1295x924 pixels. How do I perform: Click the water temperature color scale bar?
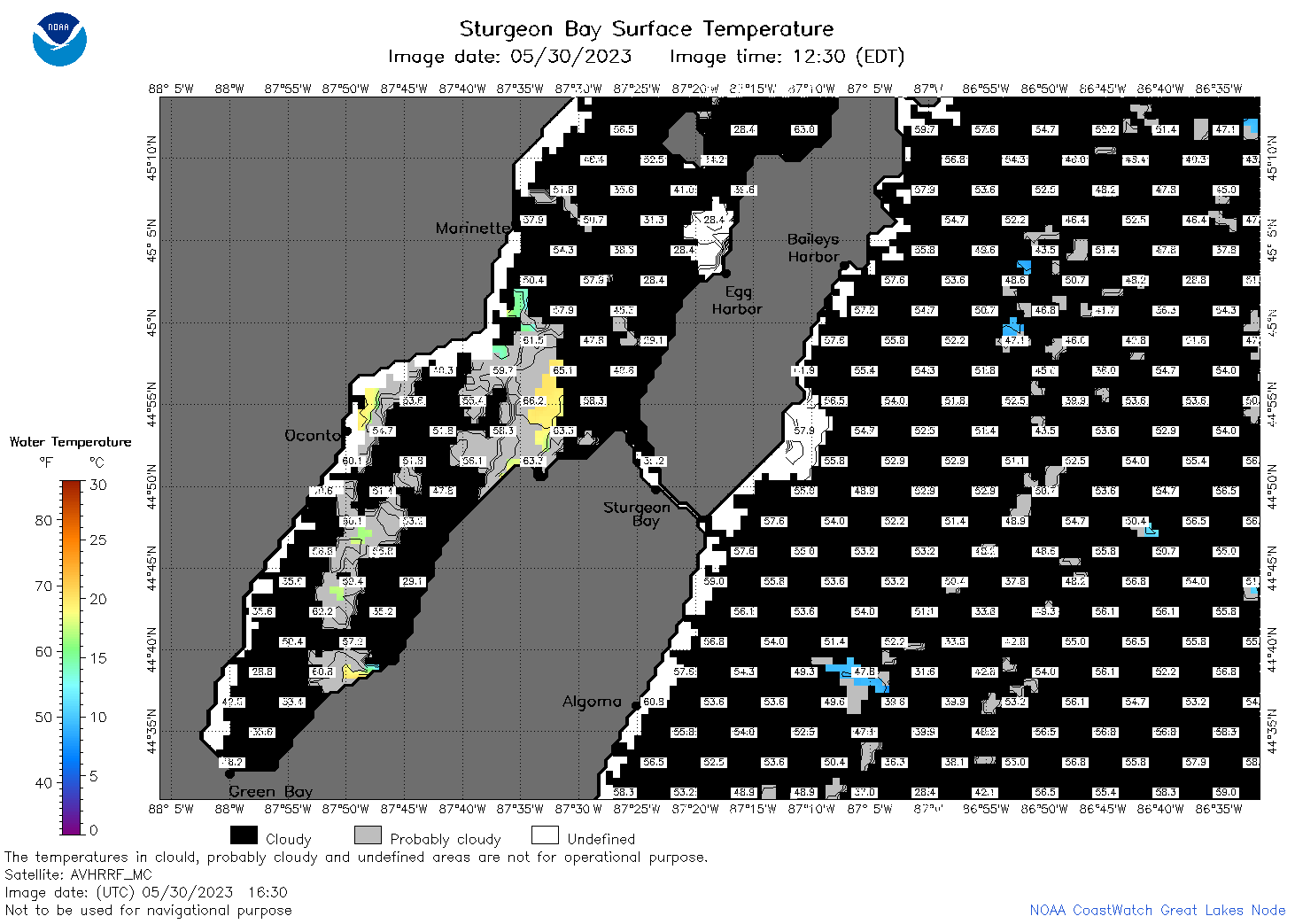coord(71,657)
